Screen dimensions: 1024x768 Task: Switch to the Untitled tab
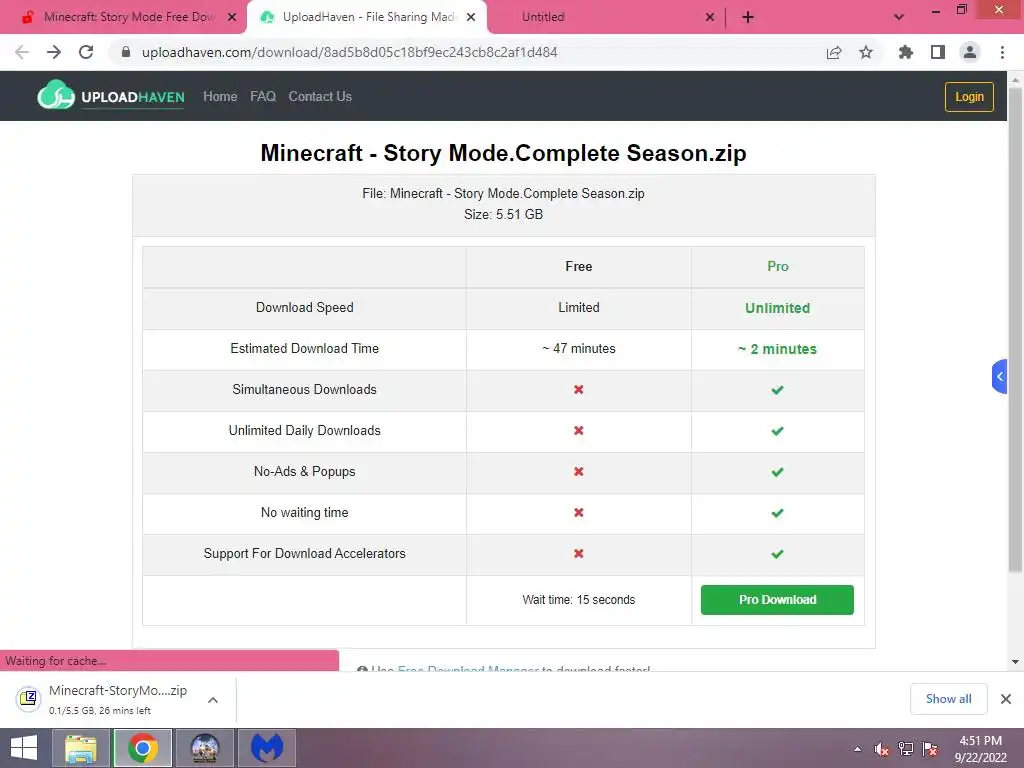(x=607, y=17)
